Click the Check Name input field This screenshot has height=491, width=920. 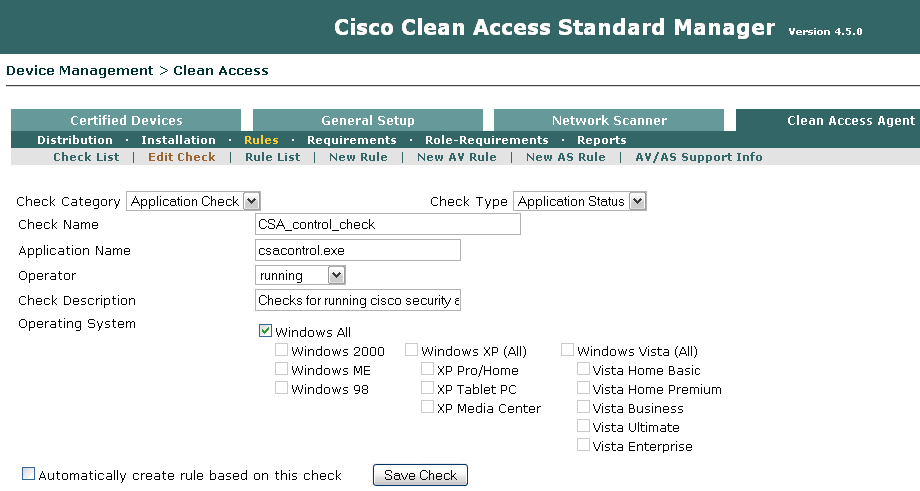[388, 225]
